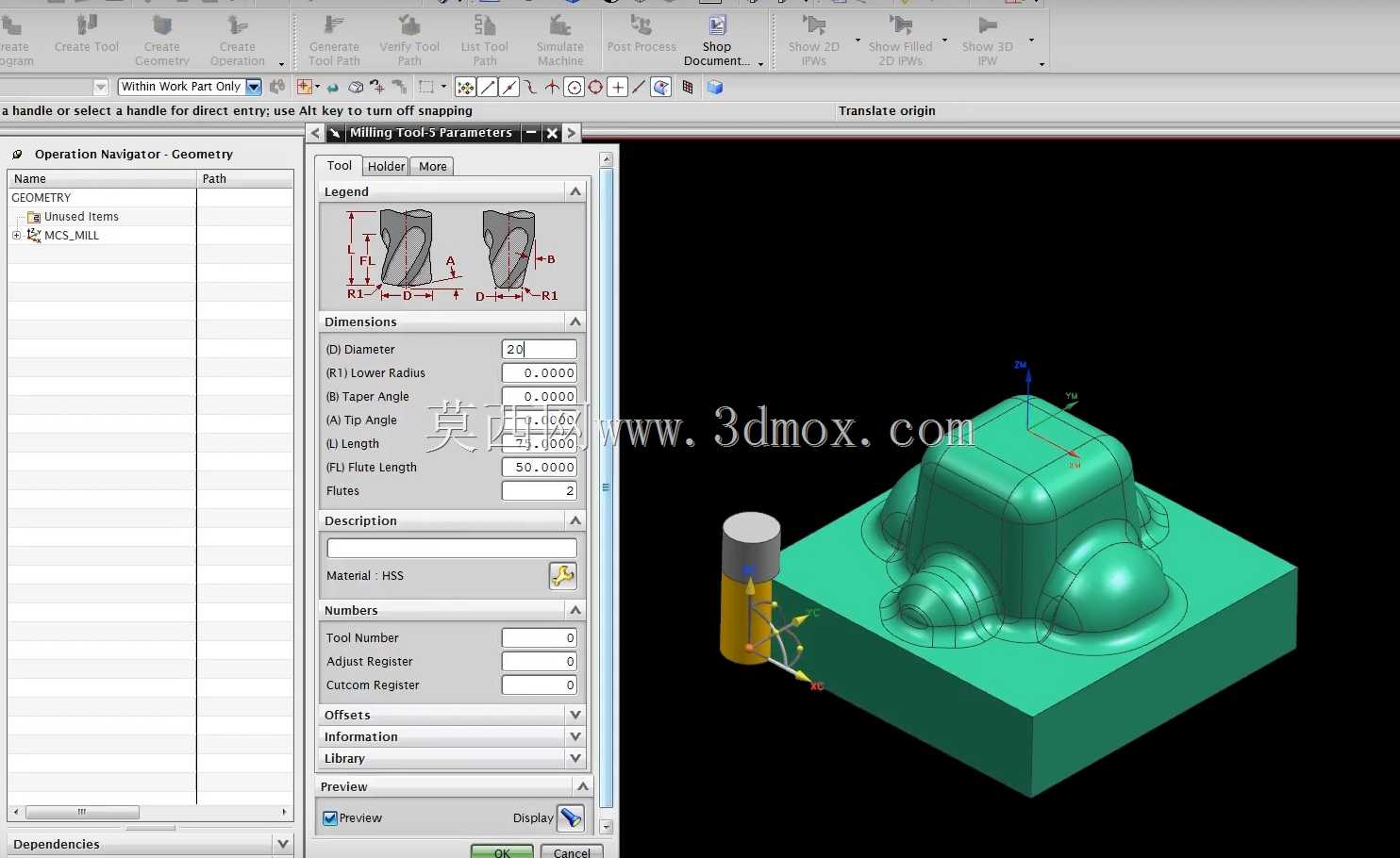Expand the MCS_MILL tree node
The width and height of the screenshot is (1400, 858).
pos(16,236)
